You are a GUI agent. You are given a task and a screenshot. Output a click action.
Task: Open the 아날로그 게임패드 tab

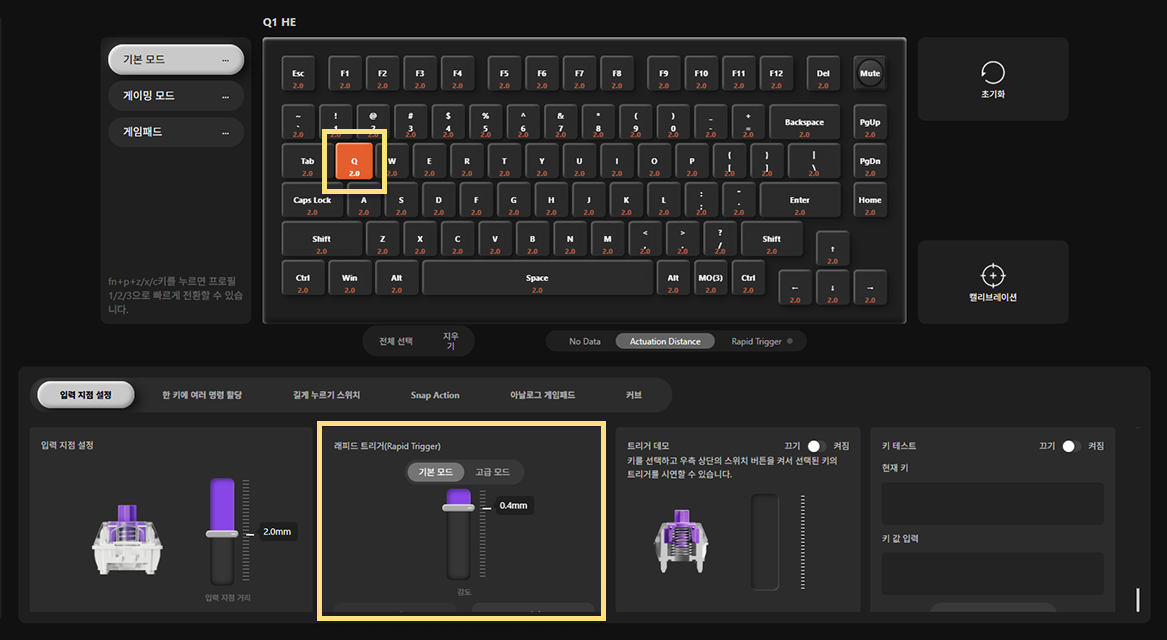tap(543, 395)
